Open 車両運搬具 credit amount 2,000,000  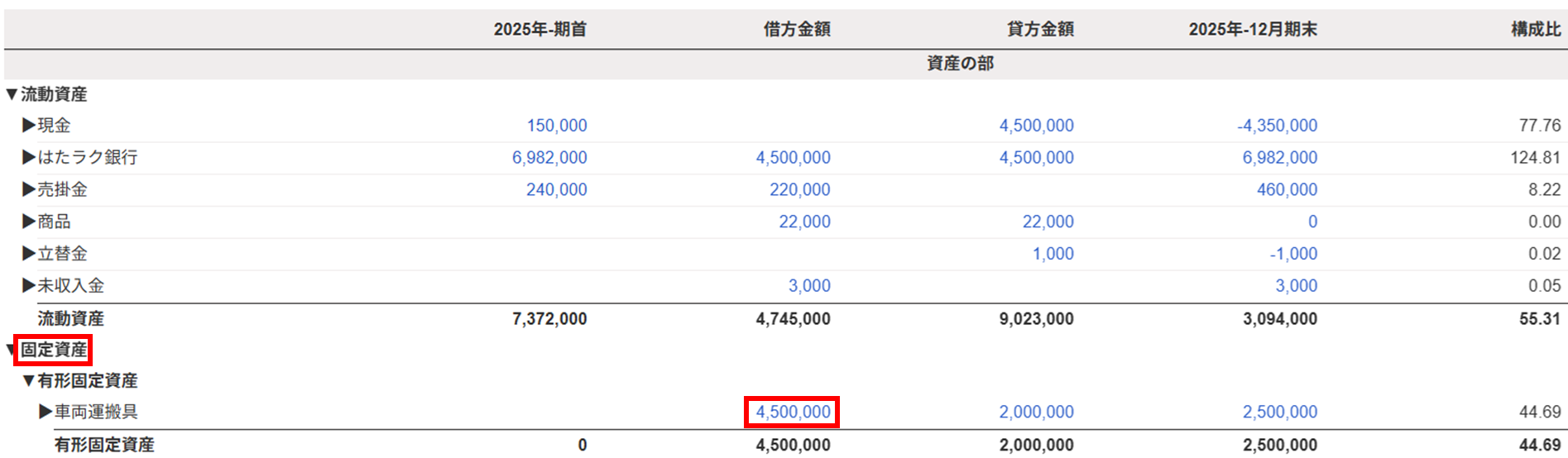1036,412
